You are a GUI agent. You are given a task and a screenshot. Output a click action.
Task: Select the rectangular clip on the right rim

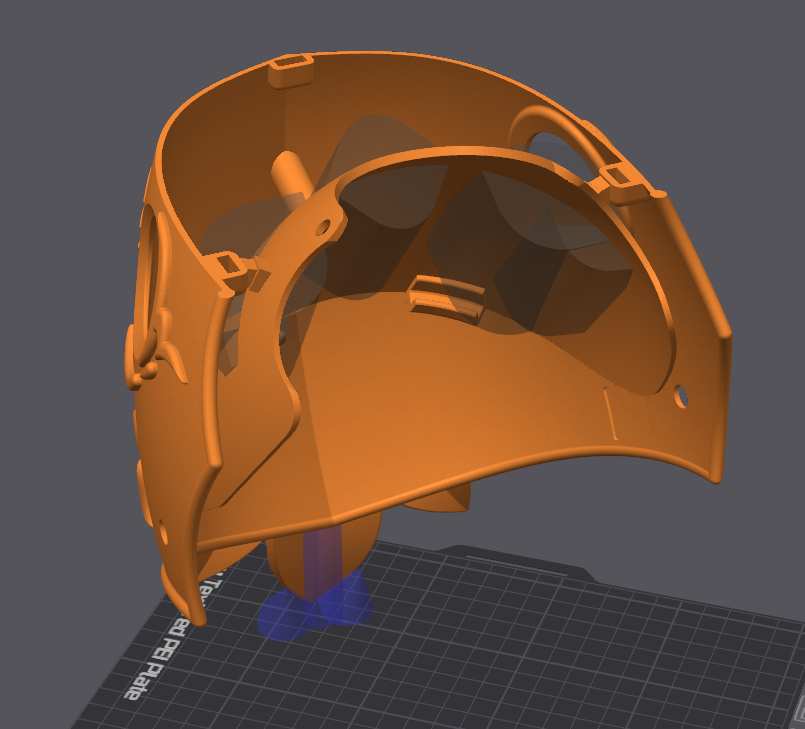[x=624, y=181]
